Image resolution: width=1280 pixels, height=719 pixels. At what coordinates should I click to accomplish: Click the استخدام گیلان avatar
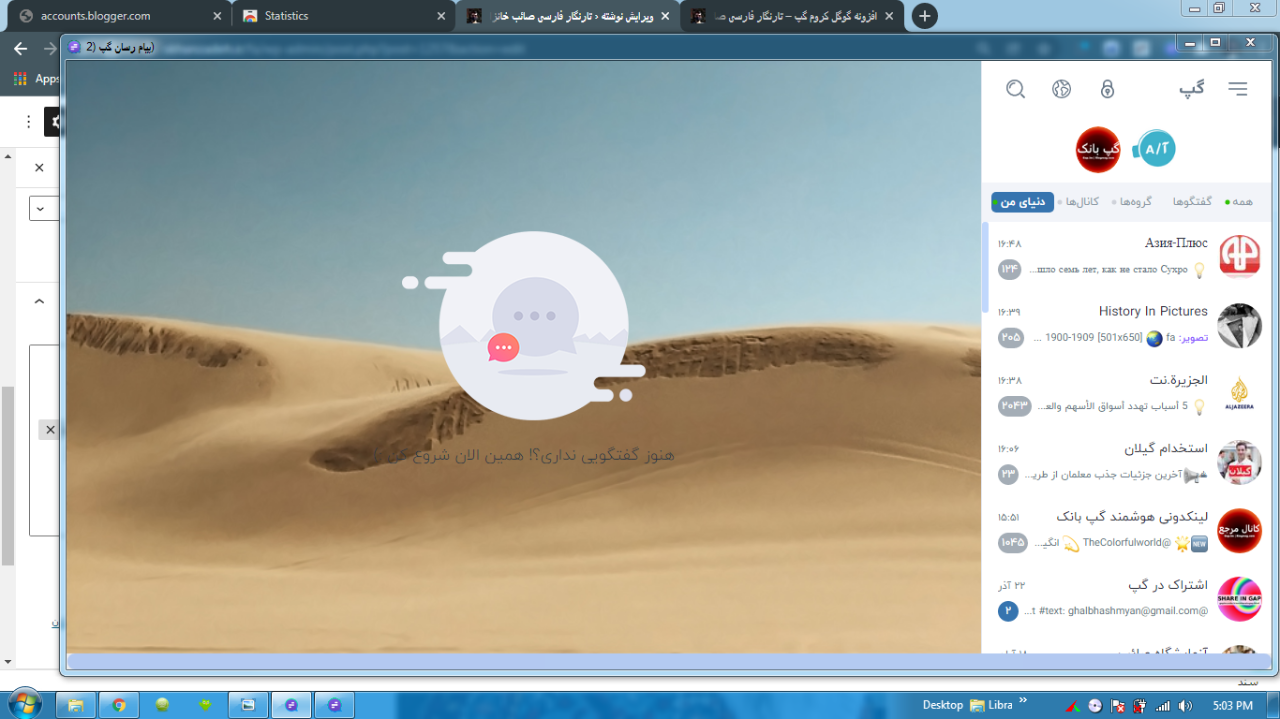(x=1239, y=462)
